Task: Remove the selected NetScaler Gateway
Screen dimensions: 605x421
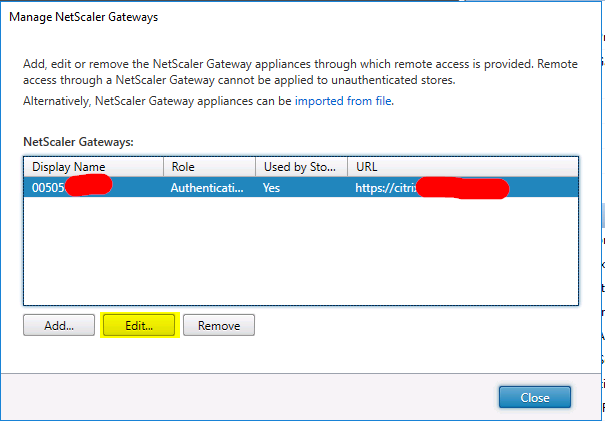Action: [219, 325]
